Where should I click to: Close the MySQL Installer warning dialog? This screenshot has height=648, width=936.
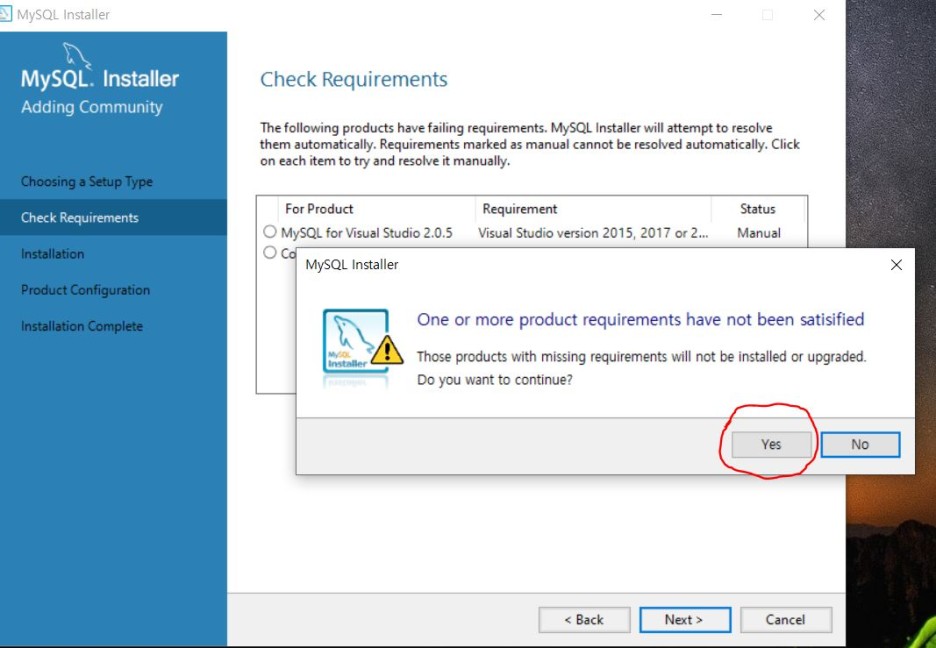click(x=896, y=265)
